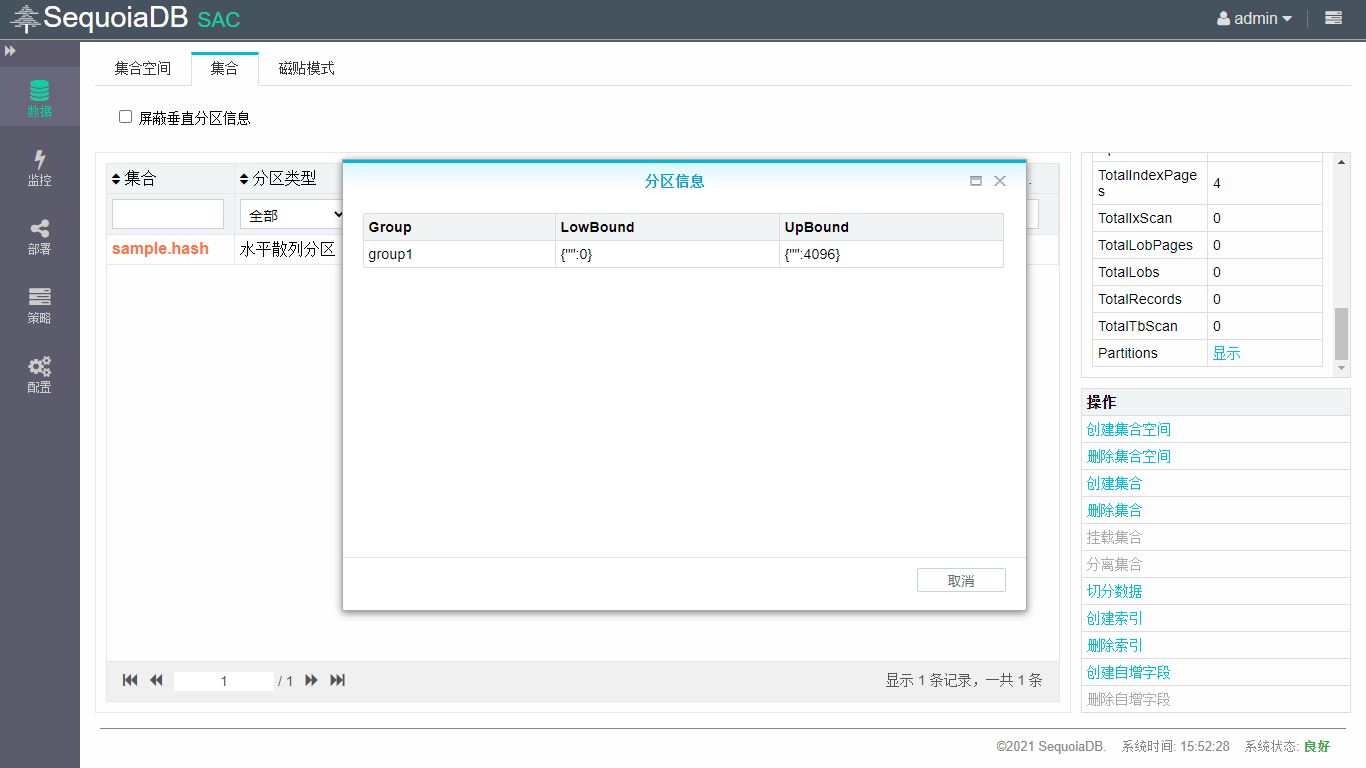Open the 策略 (Strategy) sidebar icon
Image resolution: width=1366 pixels, height=768 pixels.
[39, 305]
